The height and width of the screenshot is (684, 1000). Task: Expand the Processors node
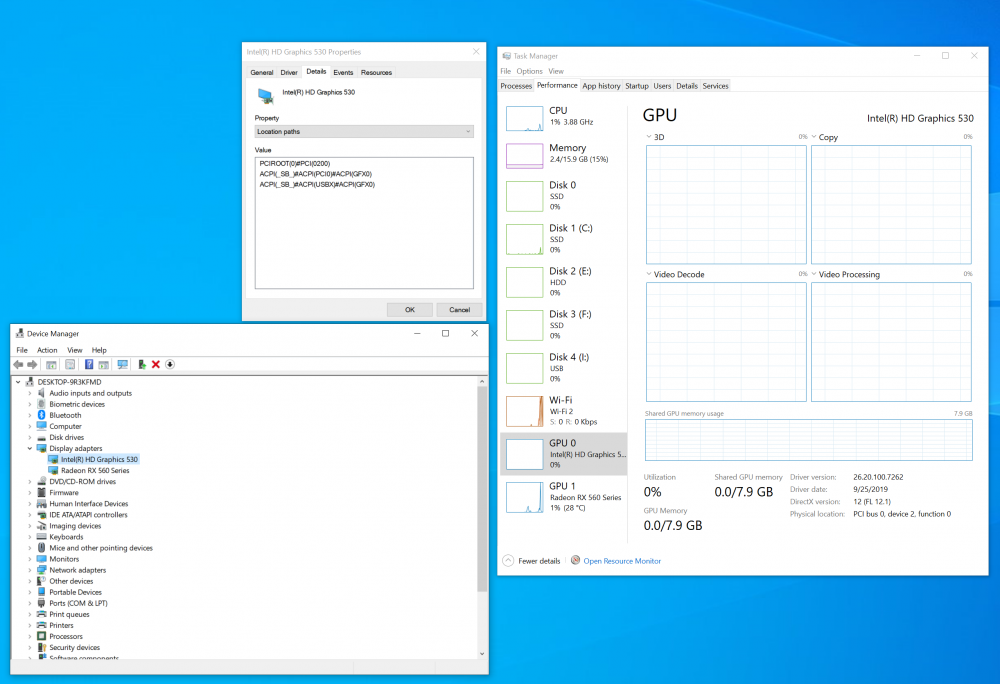[30, 636]
